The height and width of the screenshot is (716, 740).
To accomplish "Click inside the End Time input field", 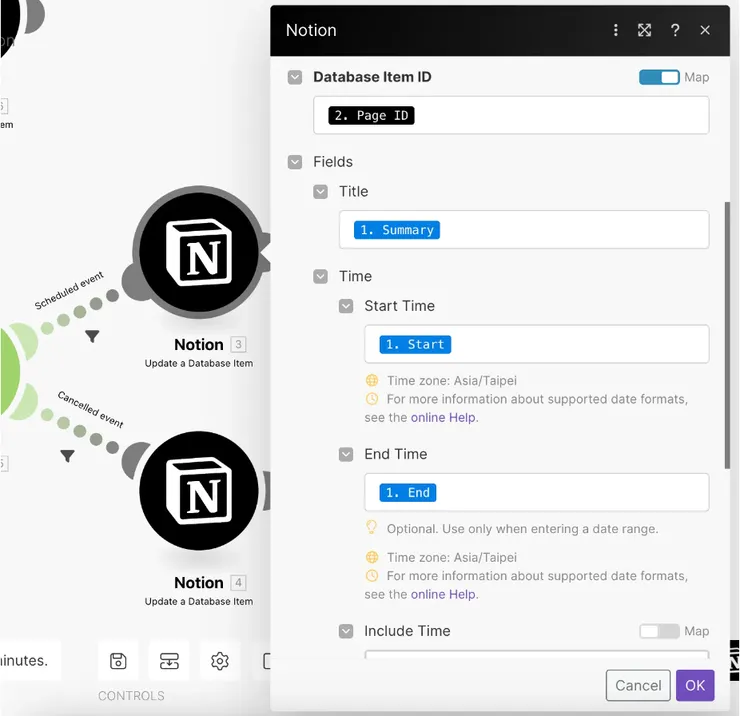I will pos(537,492).
